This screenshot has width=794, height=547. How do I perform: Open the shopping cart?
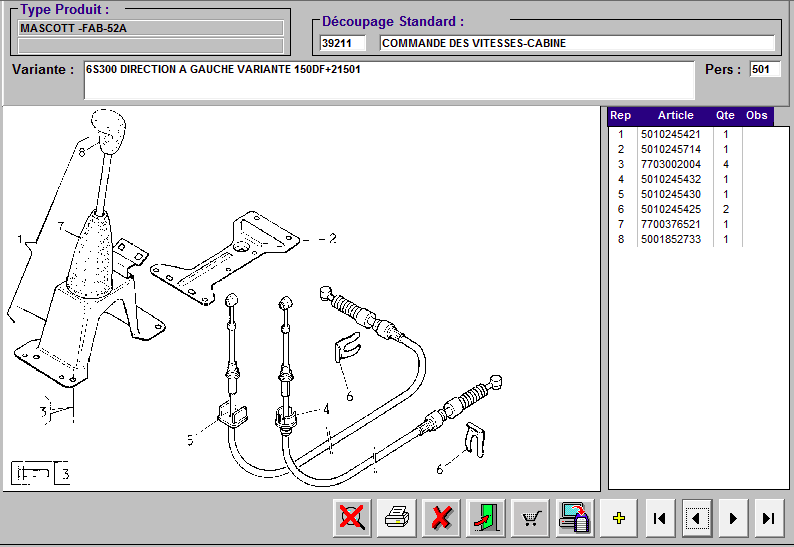531,518
